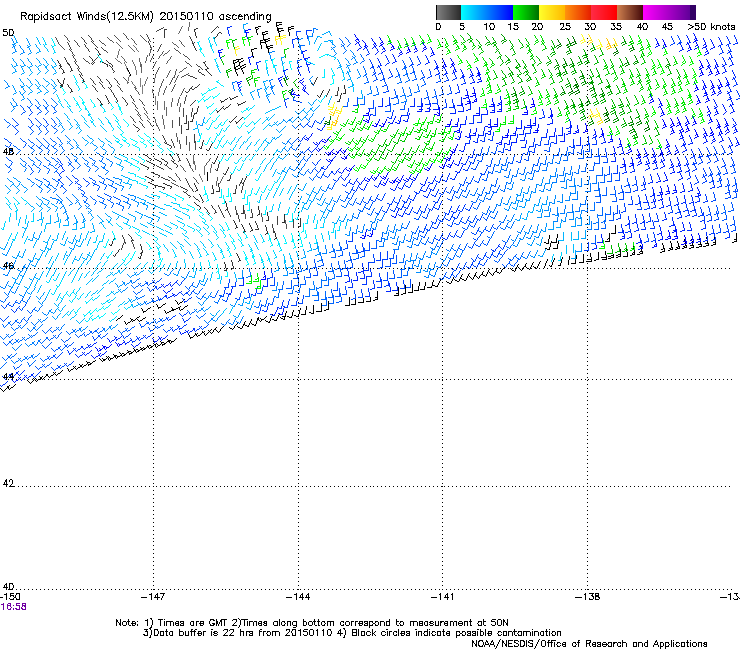Click the orange 25-30 knots legend color
740x650 pixels.
point(578,12)
